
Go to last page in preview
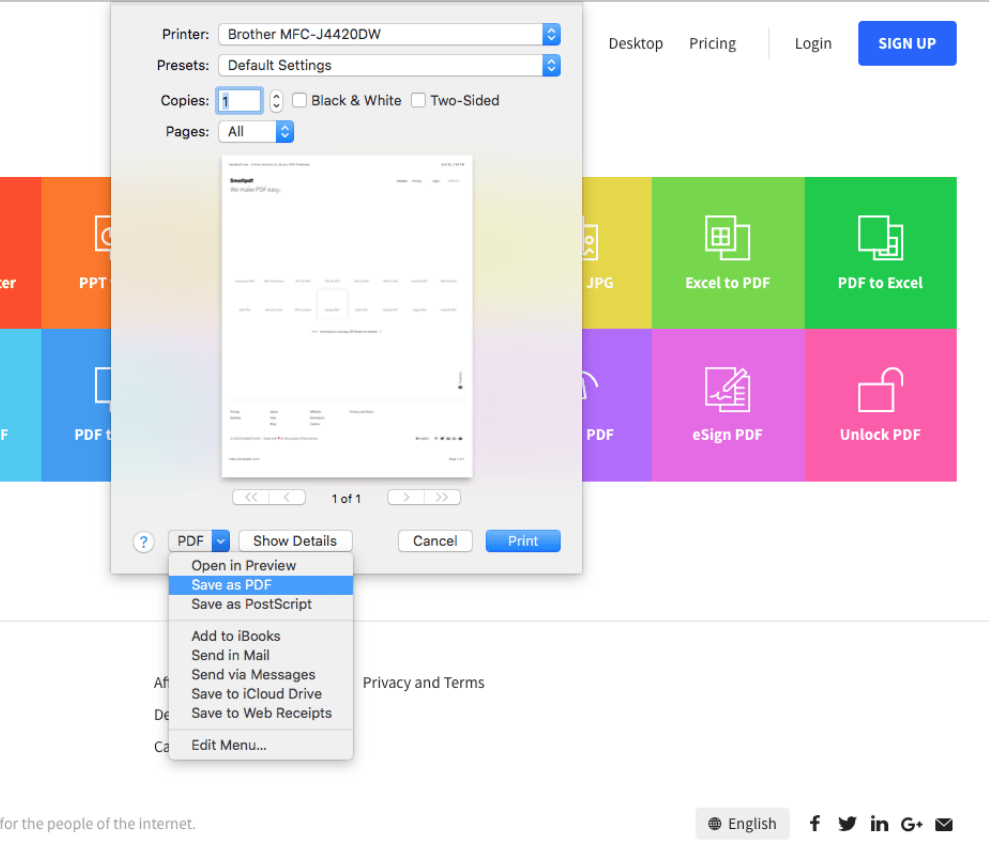point(442,497)
